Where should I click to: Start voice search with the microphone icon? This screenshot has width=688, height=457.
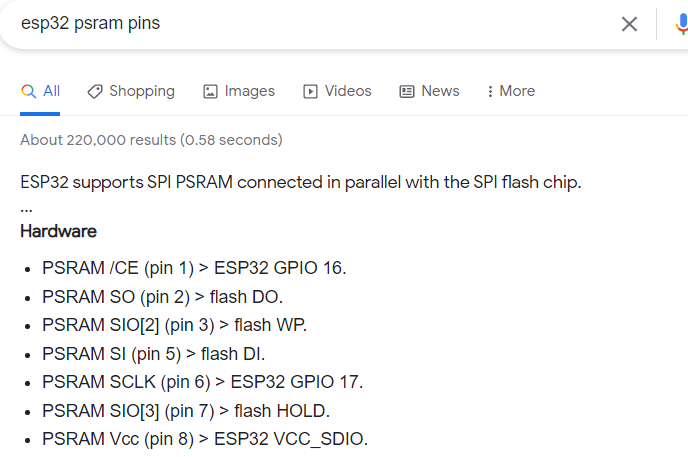coord(682,24)
